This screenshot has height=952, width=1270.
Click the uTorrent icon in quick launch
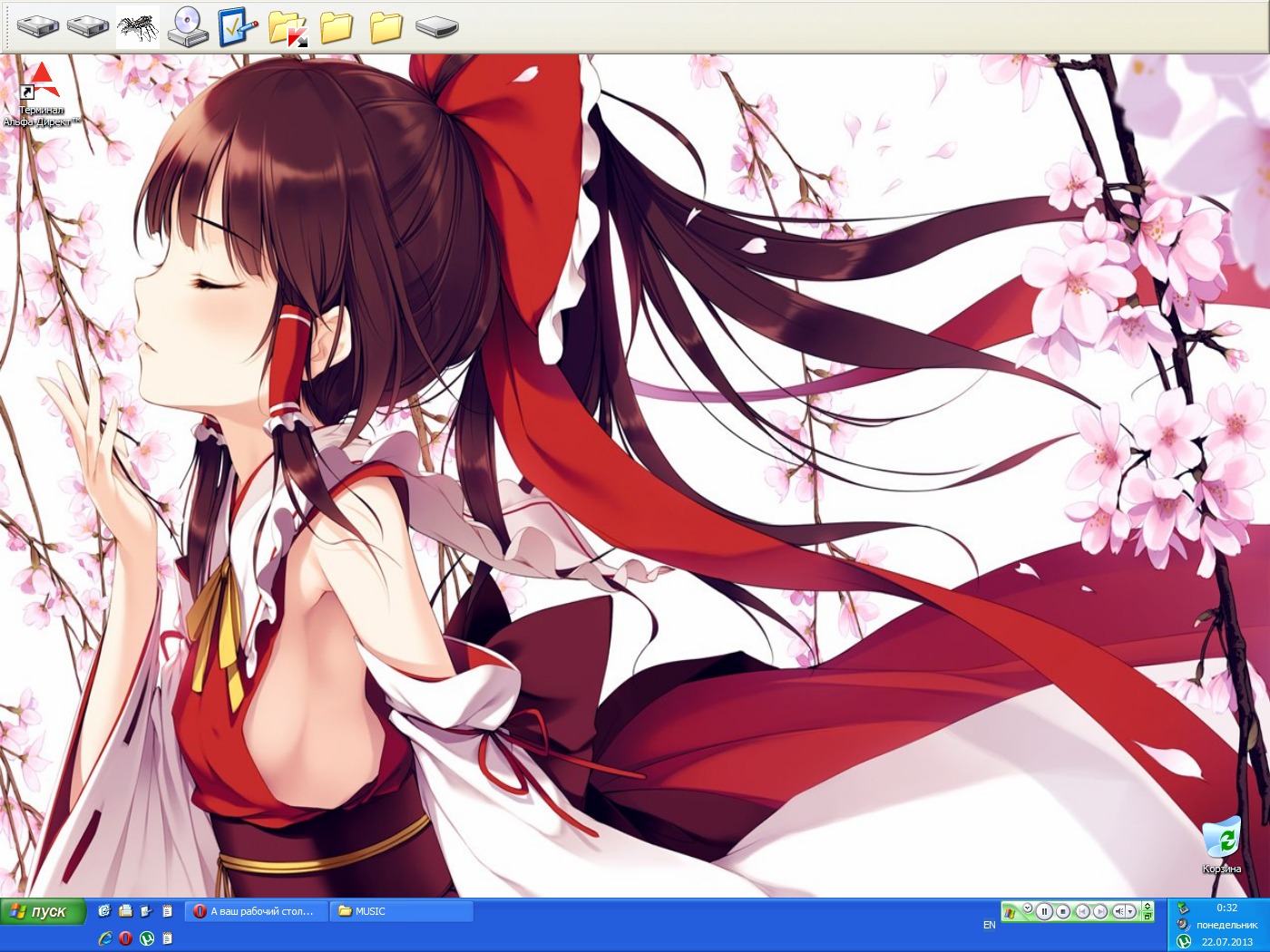[x=146, y=938]
